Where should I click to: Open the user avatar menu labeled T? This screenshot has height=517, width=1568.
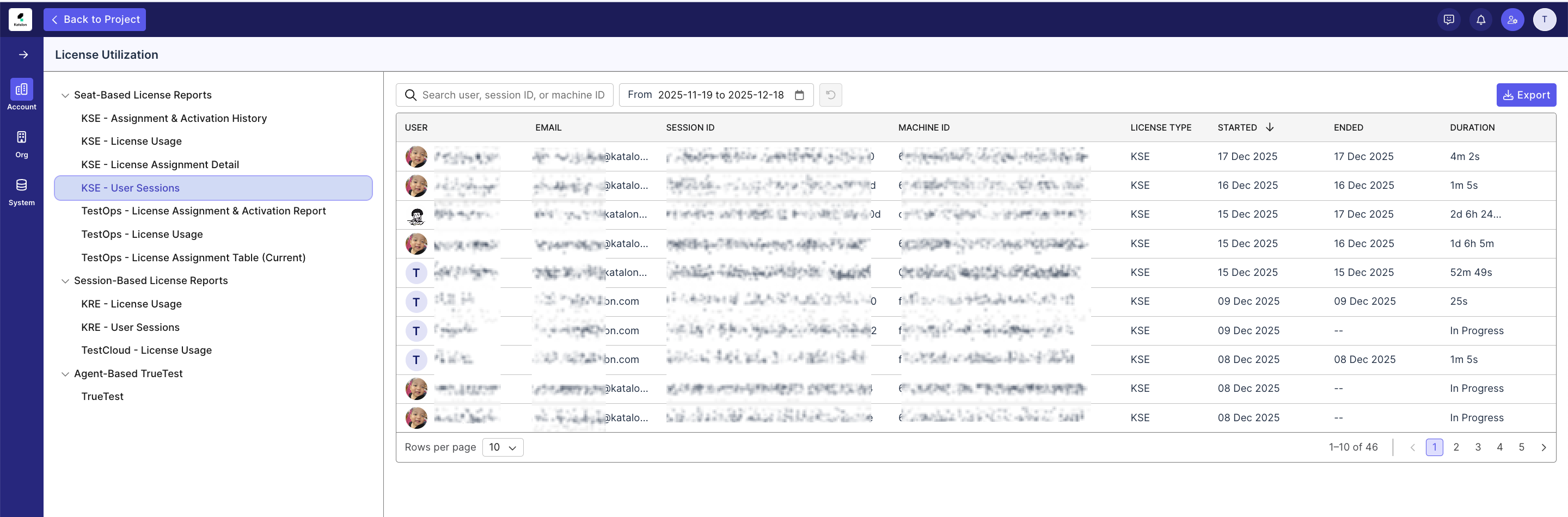coord(1546,19)
